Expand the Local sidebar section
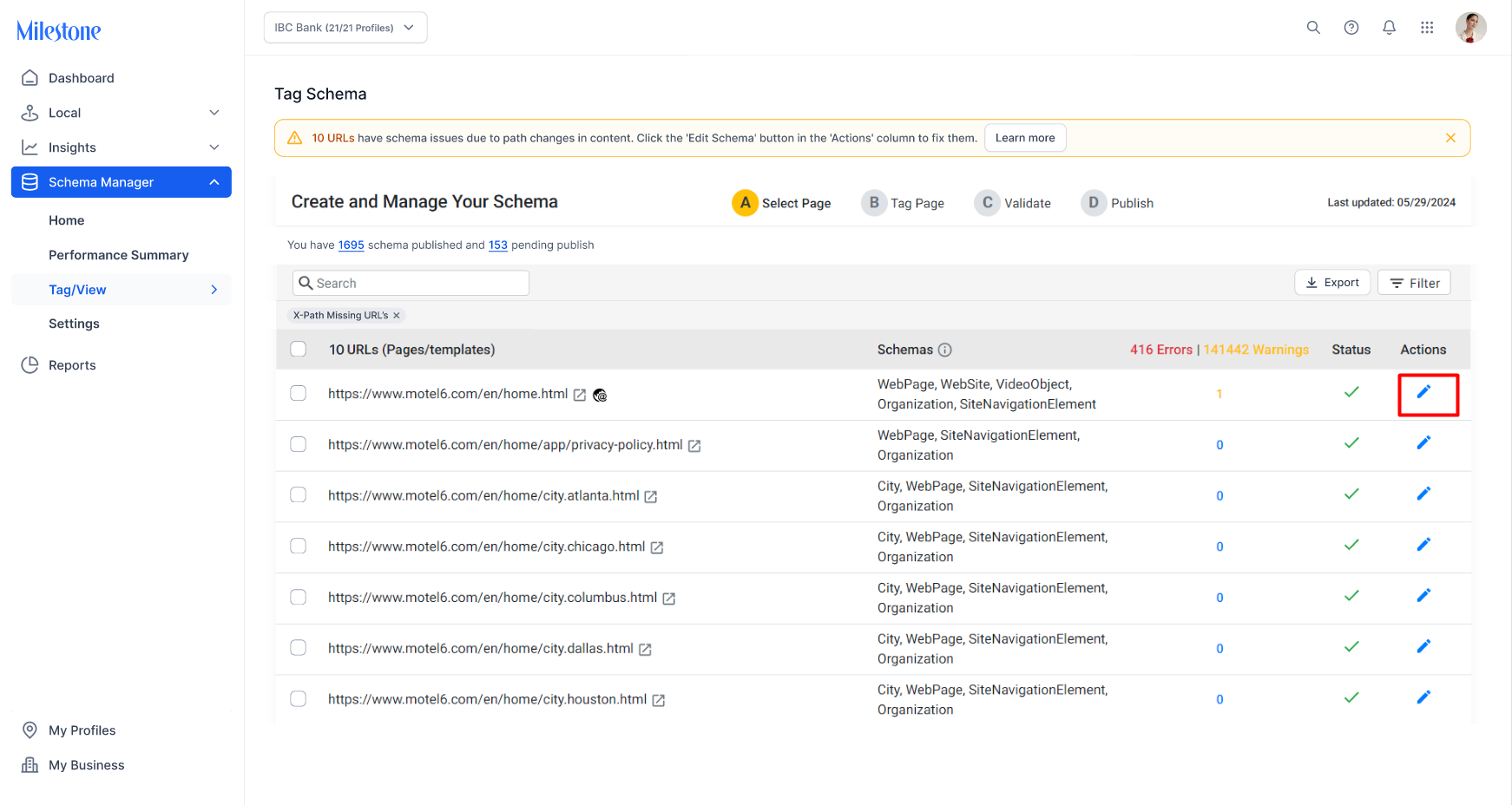Image resolution: width=1512 pixels, height=805 pixels. (214, 113)
